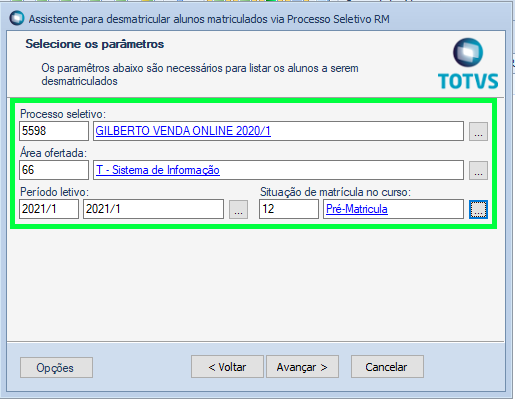Click the parameters description text

click(200, 75)
